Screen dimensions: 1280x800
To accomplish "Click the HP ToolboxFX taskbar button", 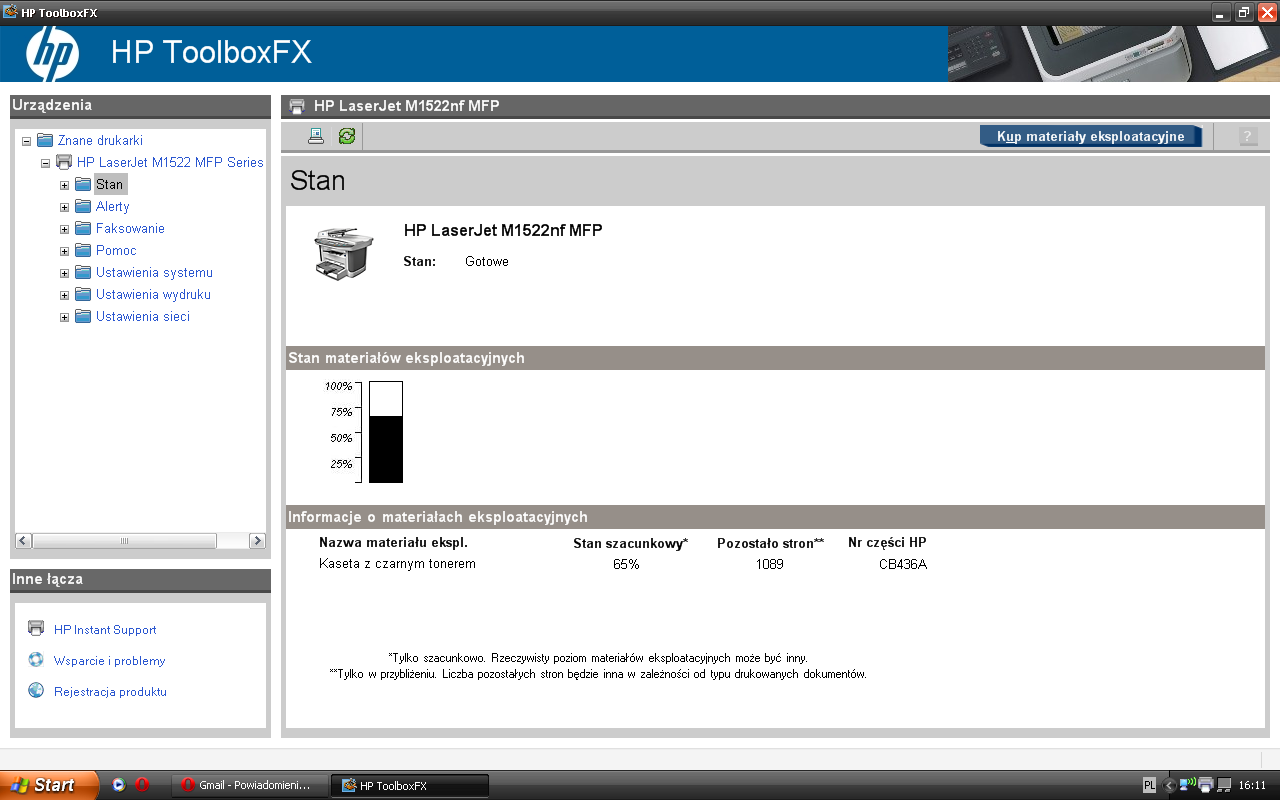I will (x=411, y=785).
